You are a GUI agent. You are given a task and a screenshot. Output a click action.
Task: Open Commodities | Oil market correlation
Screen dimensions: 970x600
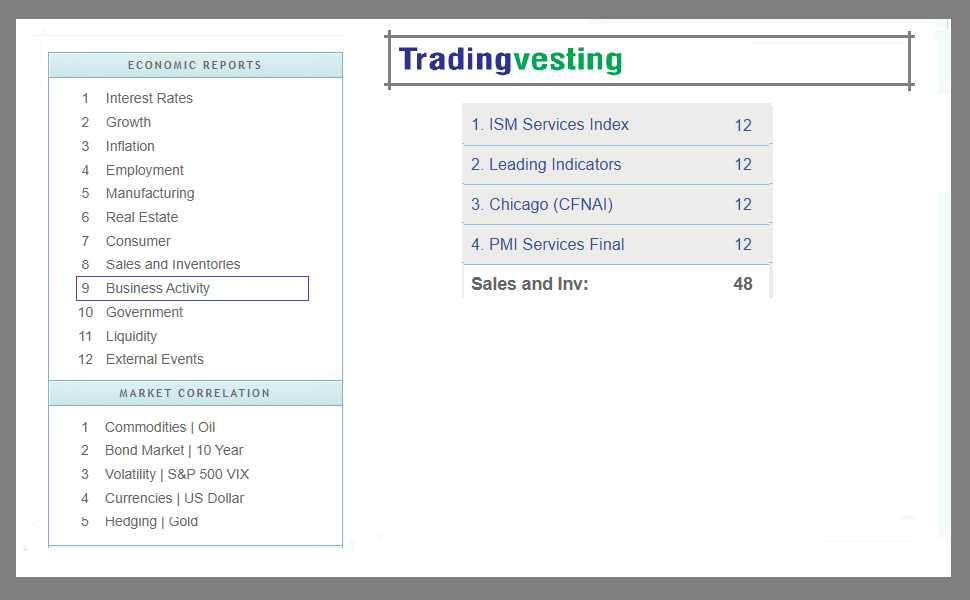pos(160,427)
